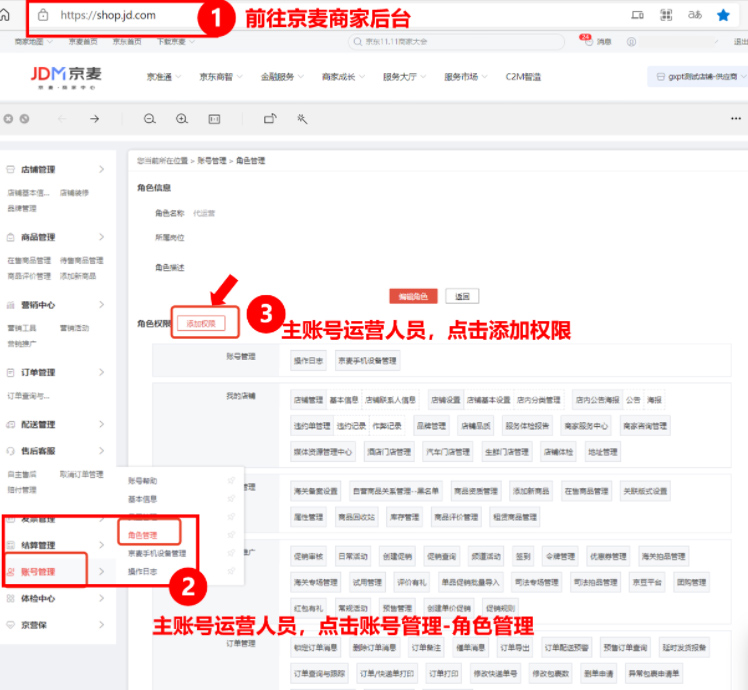Open the 商家地图 dropdown

(33, 42)
